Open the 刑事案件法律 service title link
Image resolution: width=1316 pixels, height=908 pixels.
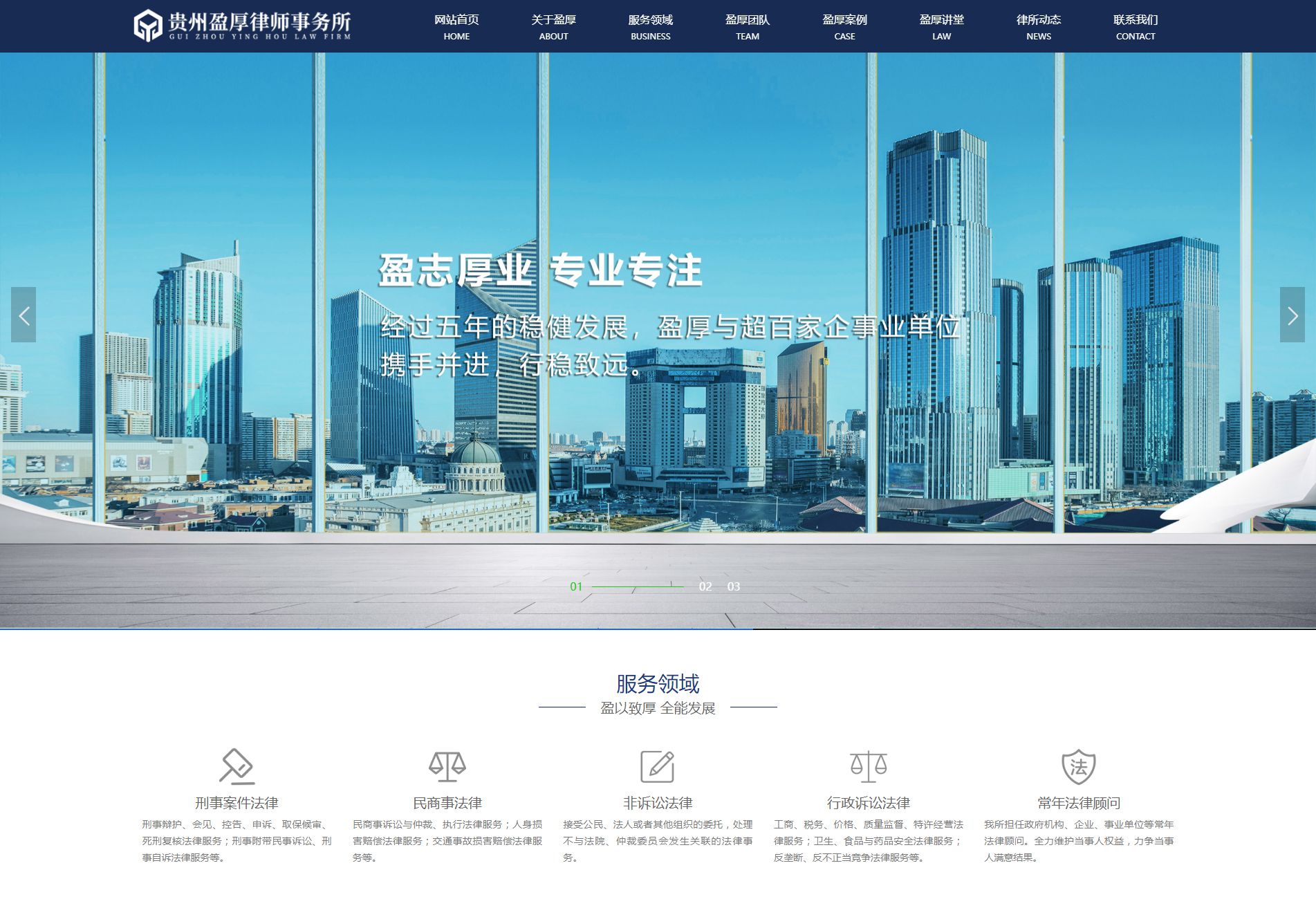[237, 803]
